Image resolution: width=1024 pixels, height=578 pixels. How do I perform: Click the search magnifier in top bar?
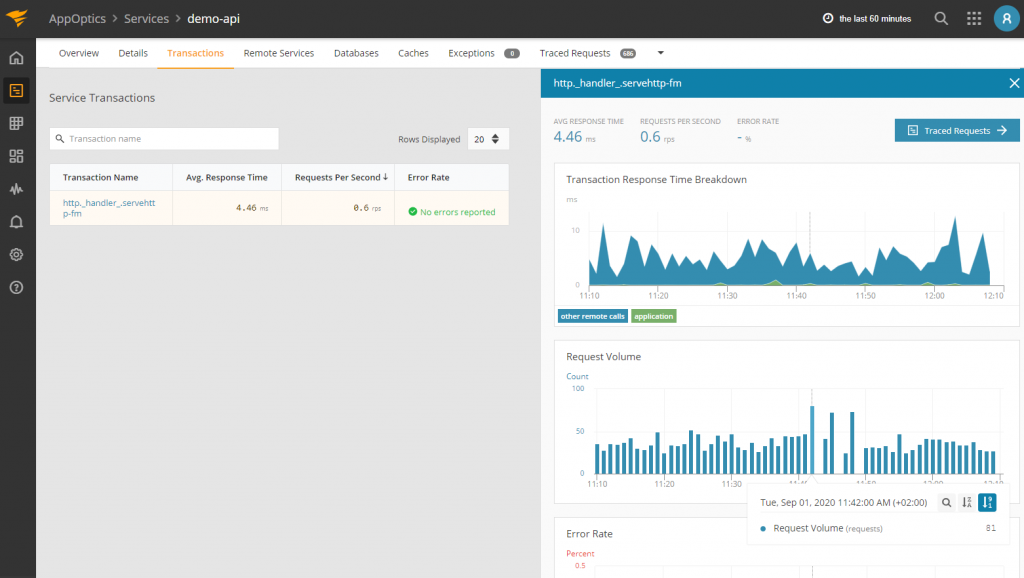(x=941, y=18)
